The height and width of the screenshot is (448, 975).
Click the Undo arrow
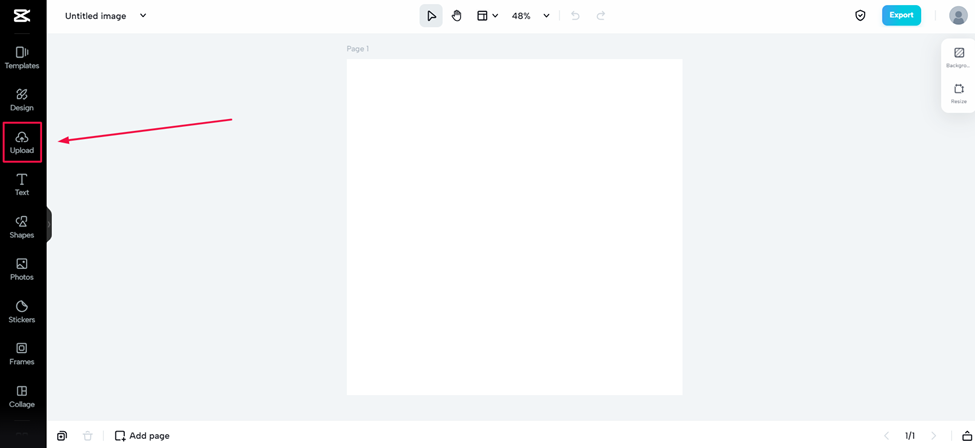(575, 16)
